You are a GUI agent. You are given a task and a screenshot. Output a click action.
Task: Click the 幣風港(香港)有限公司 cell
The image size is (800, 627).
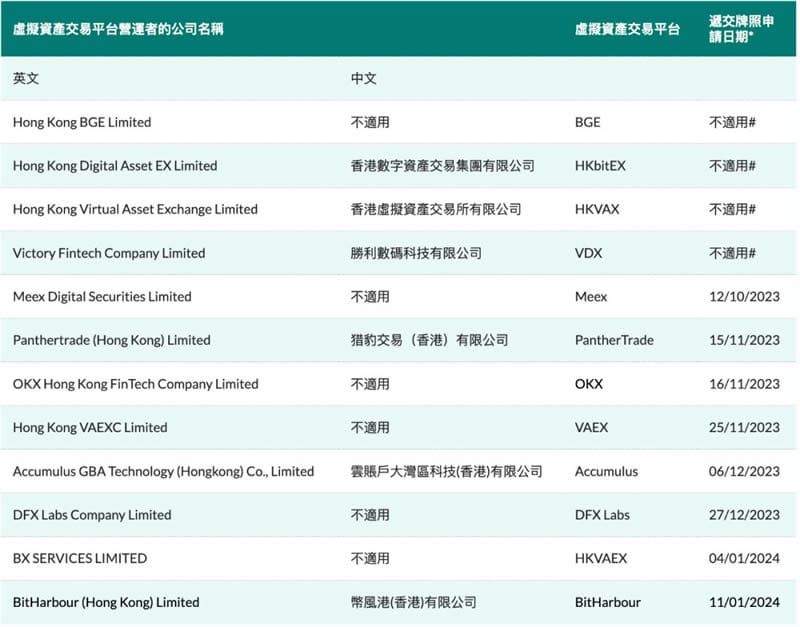(x=411, y=603)
